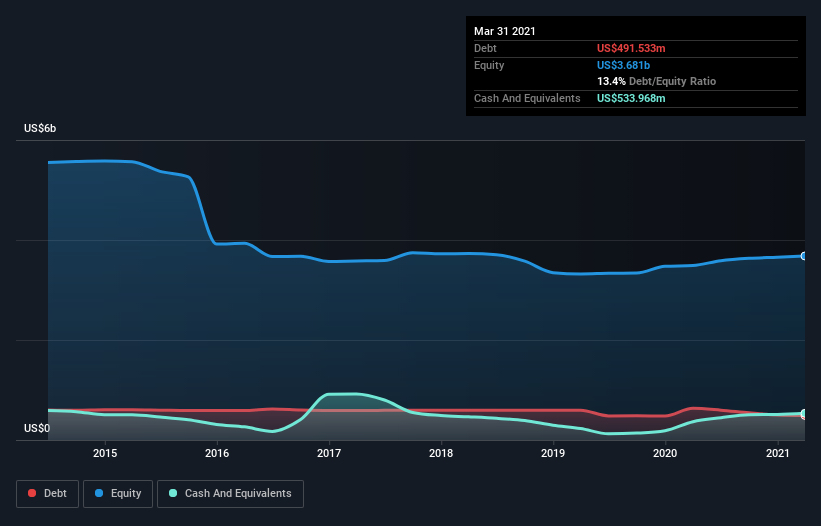The image size is (821, 526).
Task: Select the 2016 x-axis label
Action: click(x=217, y=453)
